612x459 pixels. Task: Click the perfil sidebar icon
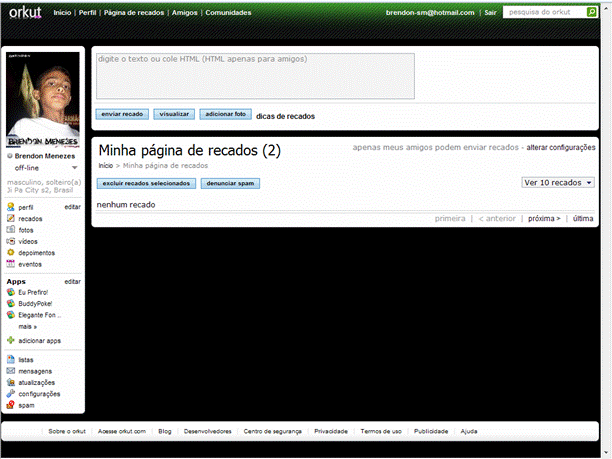click(x=11, y=207)
